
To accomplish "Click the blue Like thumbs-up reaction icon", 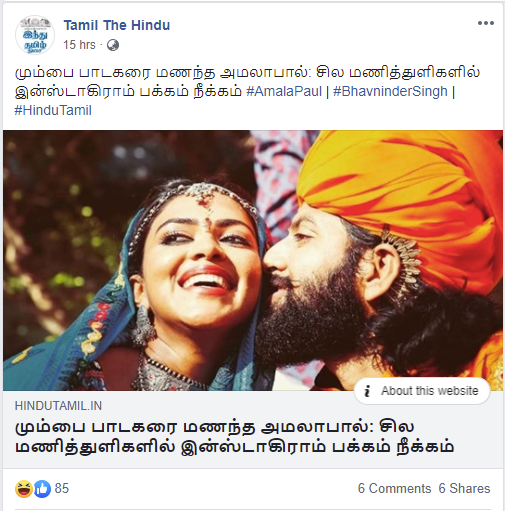I will click(x=42, y=489).
